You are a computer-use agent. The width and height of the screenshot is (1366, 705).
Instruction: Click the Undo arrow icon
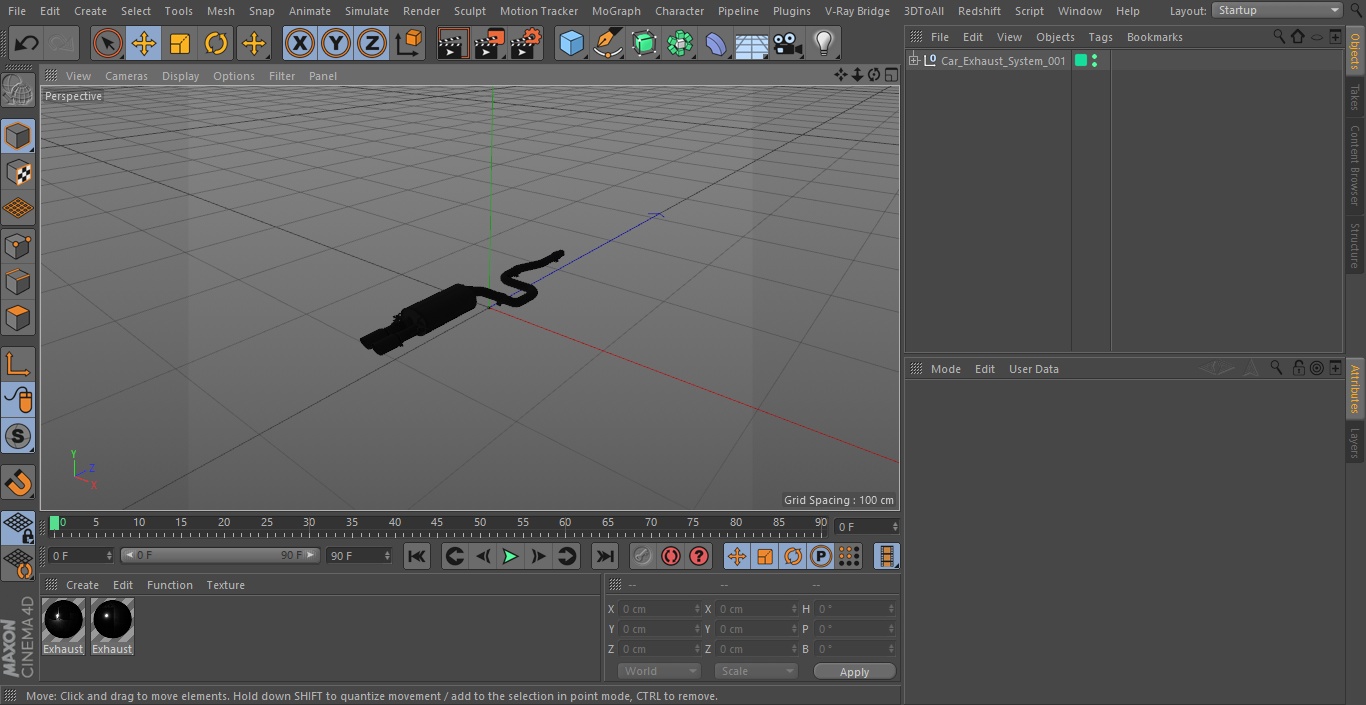click(27, 44)
